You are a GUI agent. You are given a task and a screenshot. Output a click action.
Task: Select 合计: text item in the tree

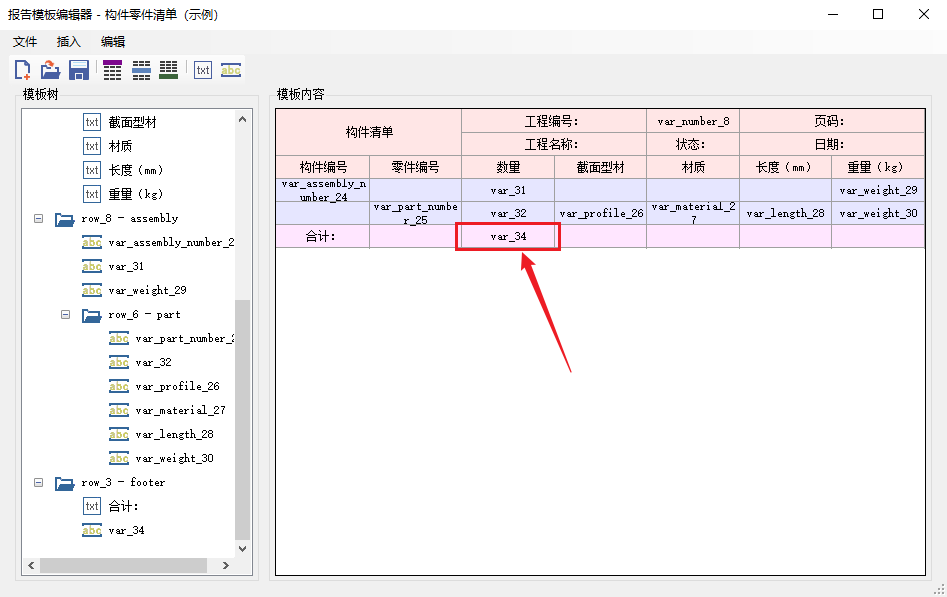123,506
